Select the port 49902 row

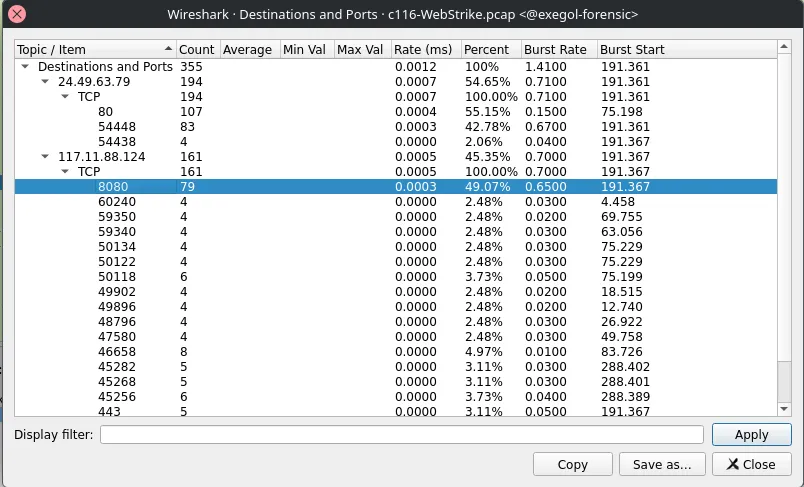point(396,292)
